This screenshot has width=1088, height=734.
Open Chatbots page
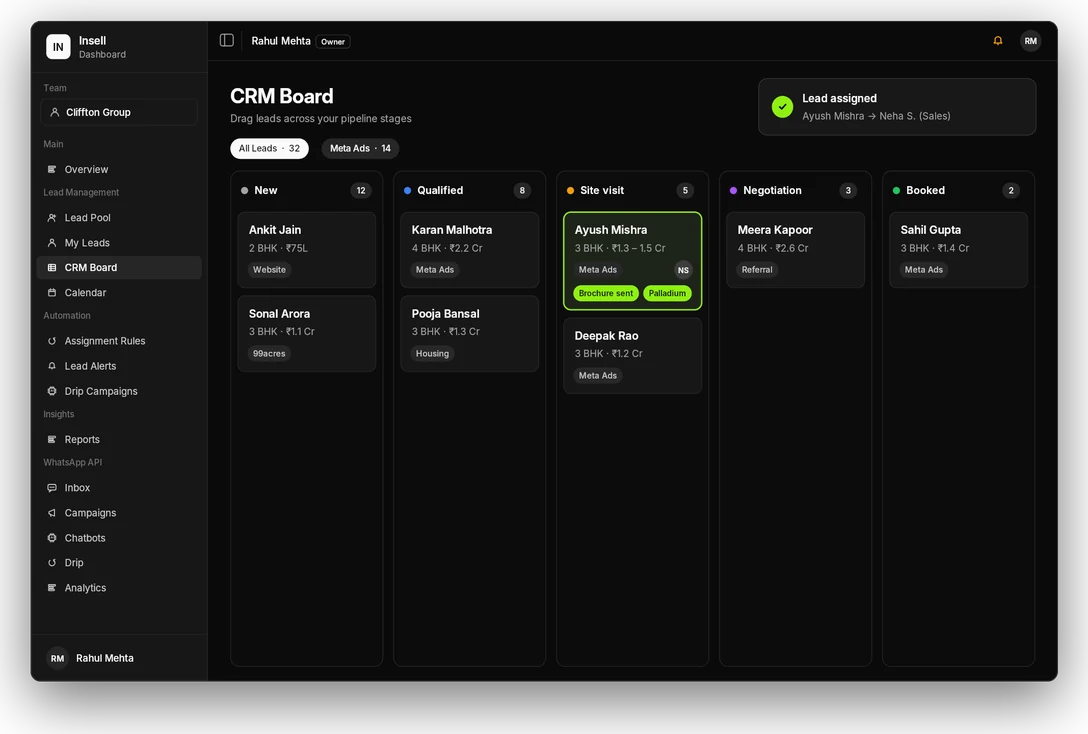(x=119, y=538)
